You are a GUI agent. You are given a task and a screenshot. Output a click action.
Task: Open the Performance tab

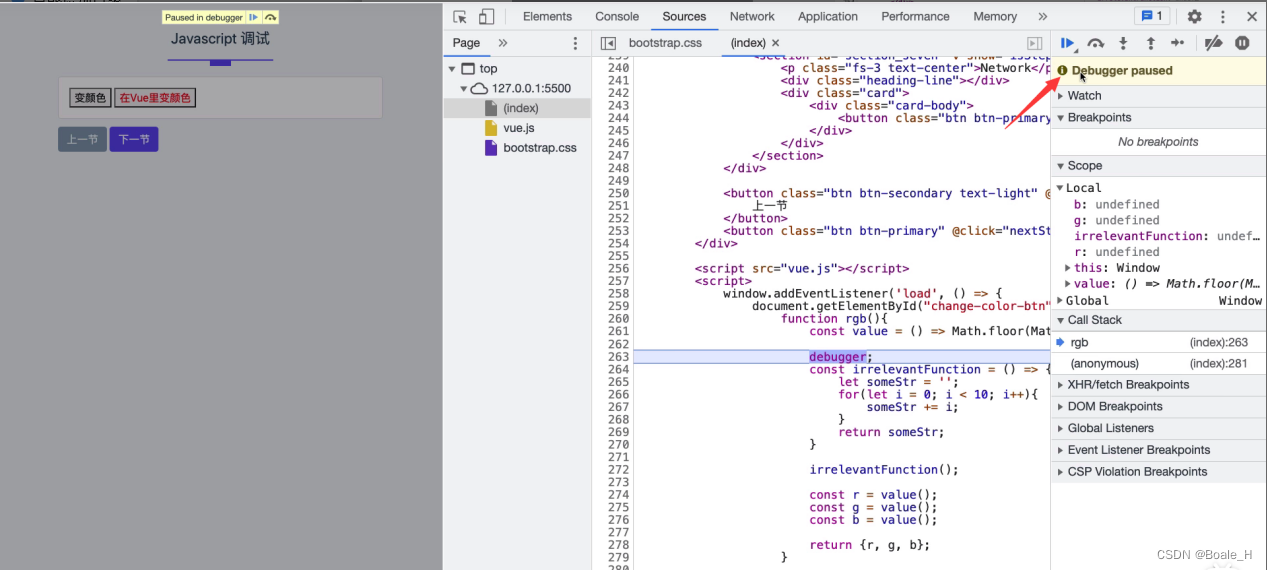(x=915, y=16)
